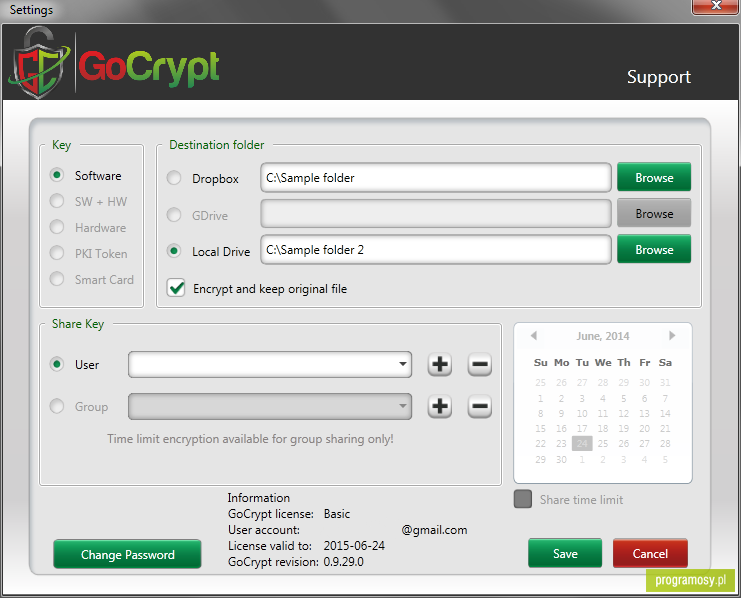Click the Basic license value
Screen dimensions: 741x598
337,514
